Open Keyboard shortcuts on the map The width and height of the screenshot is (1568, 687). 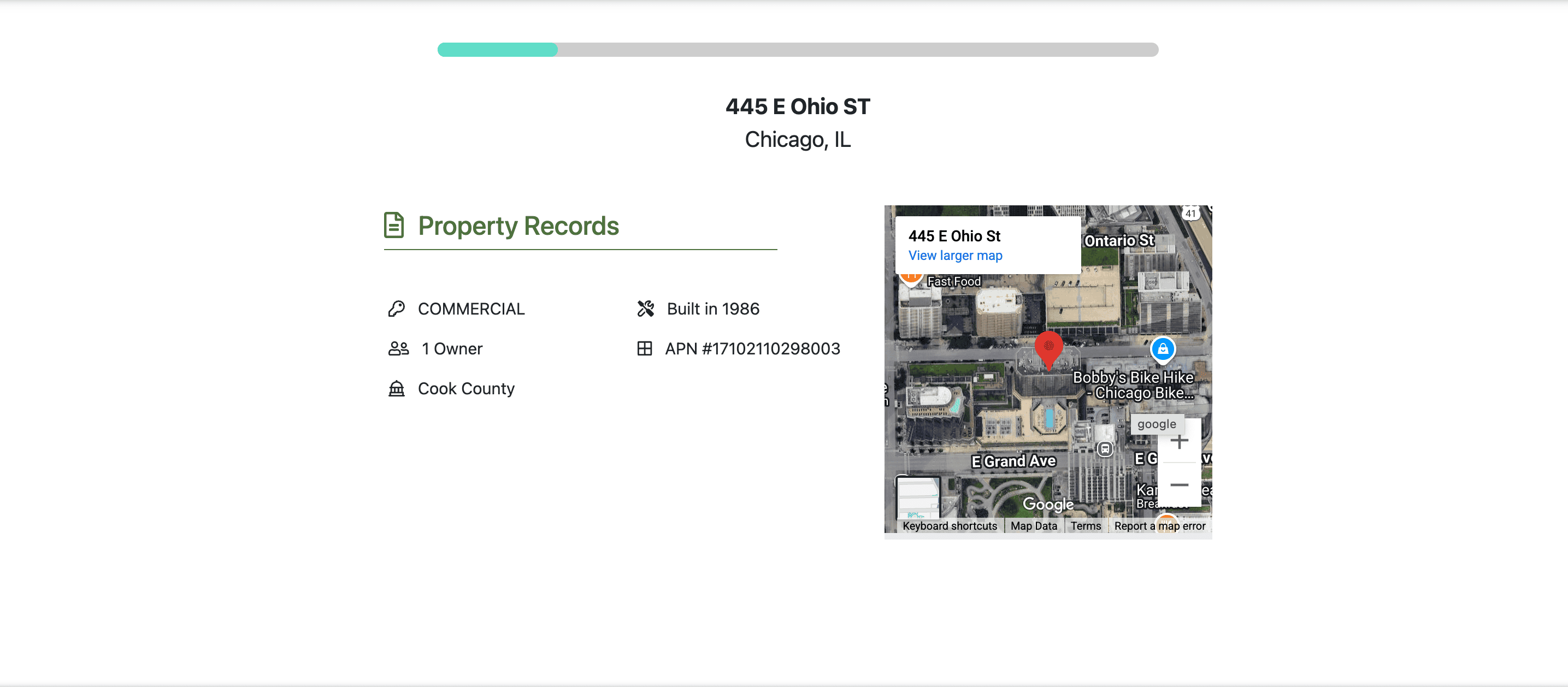coord(950,526)
